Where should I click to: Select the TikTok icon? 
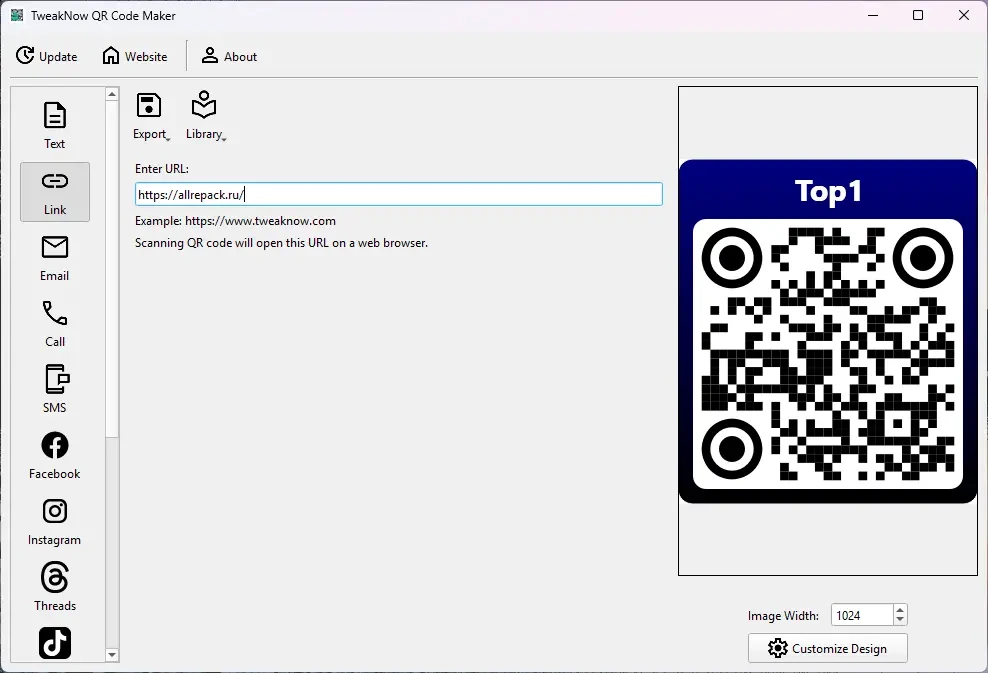point(55,643)
